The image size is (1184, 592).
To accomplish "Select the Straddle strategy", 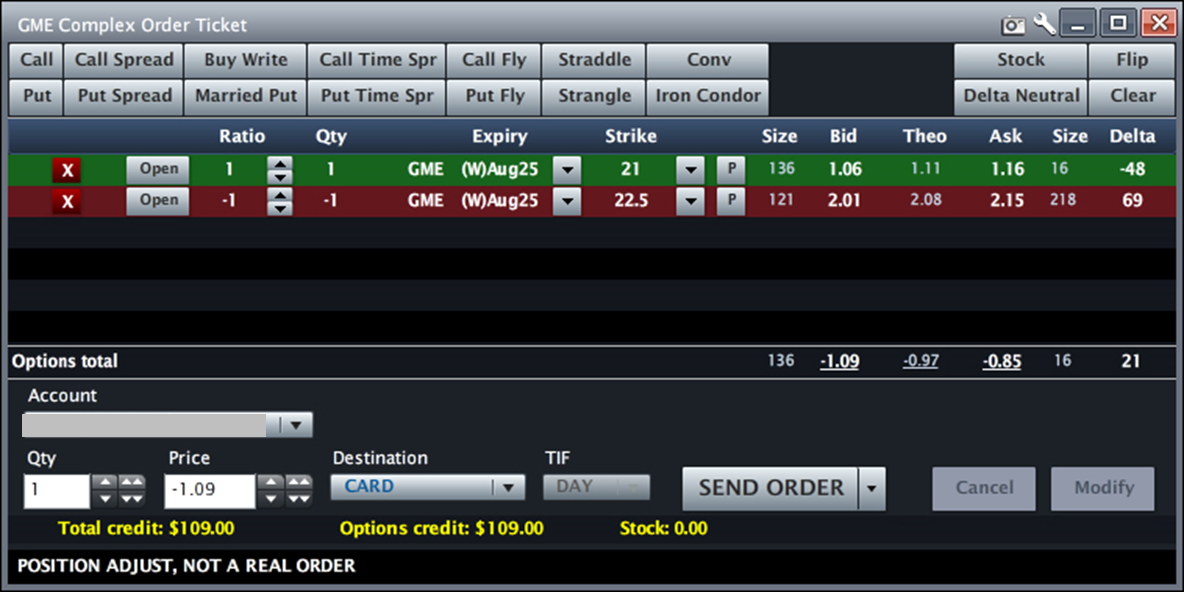I will coord(594,60).
